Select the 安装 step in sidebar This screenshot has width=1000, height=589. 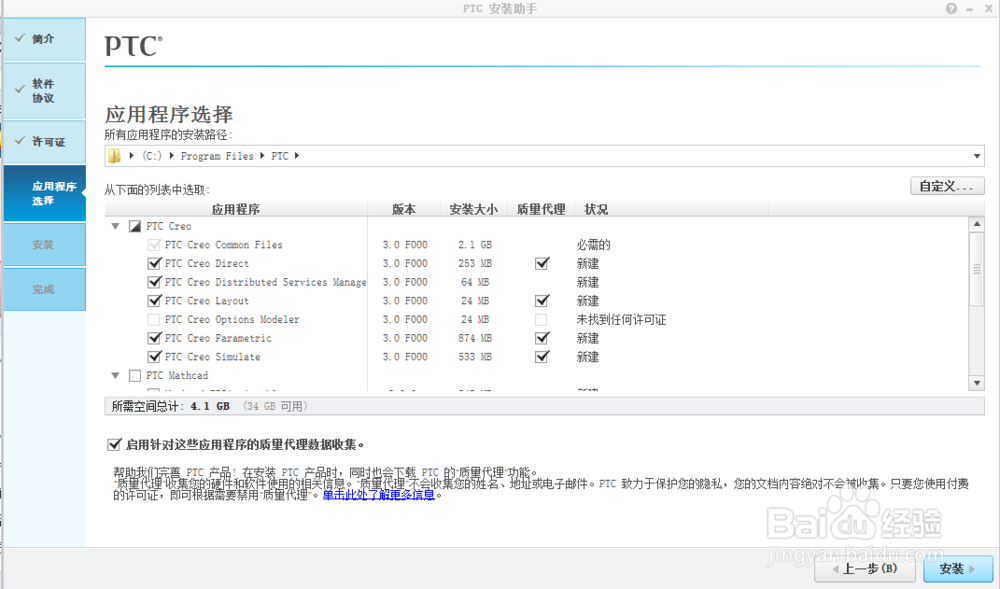[x=45, y=244]
